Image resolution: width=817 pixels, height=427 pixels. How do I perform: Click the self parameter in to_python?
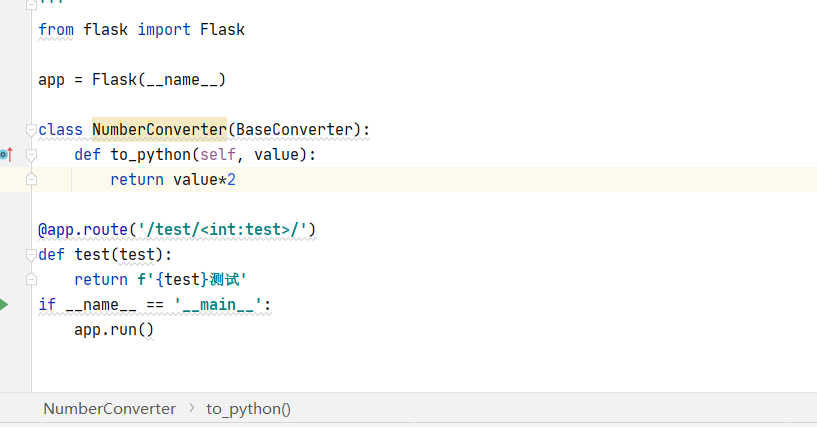coord(218,155)
